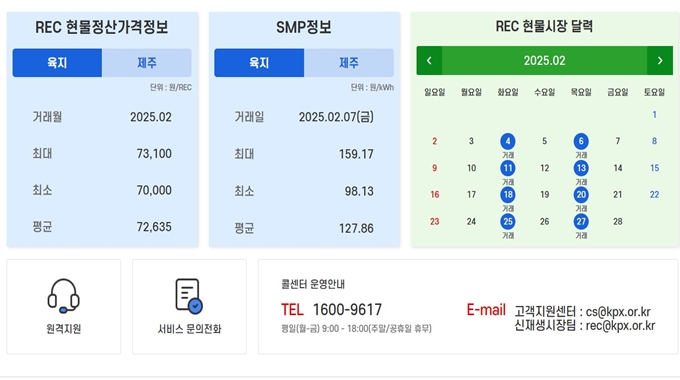Select trading day 18 on calendar
The image size is (680, 380).
click(508, 194)
